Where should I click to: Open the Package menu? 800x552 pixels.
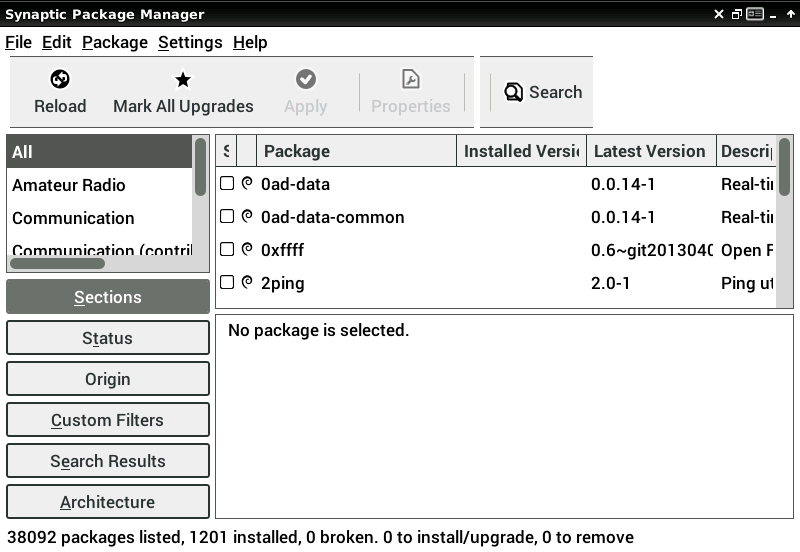click(x=115, y=42)
